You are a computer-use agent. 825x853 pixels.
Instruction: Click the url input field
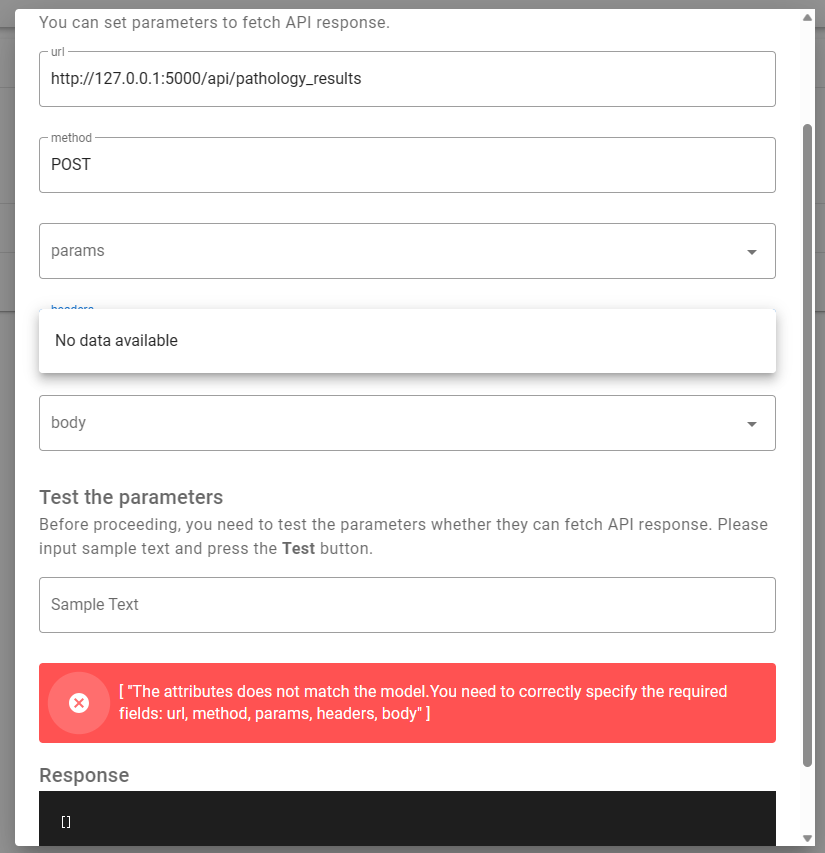[407, 79]
